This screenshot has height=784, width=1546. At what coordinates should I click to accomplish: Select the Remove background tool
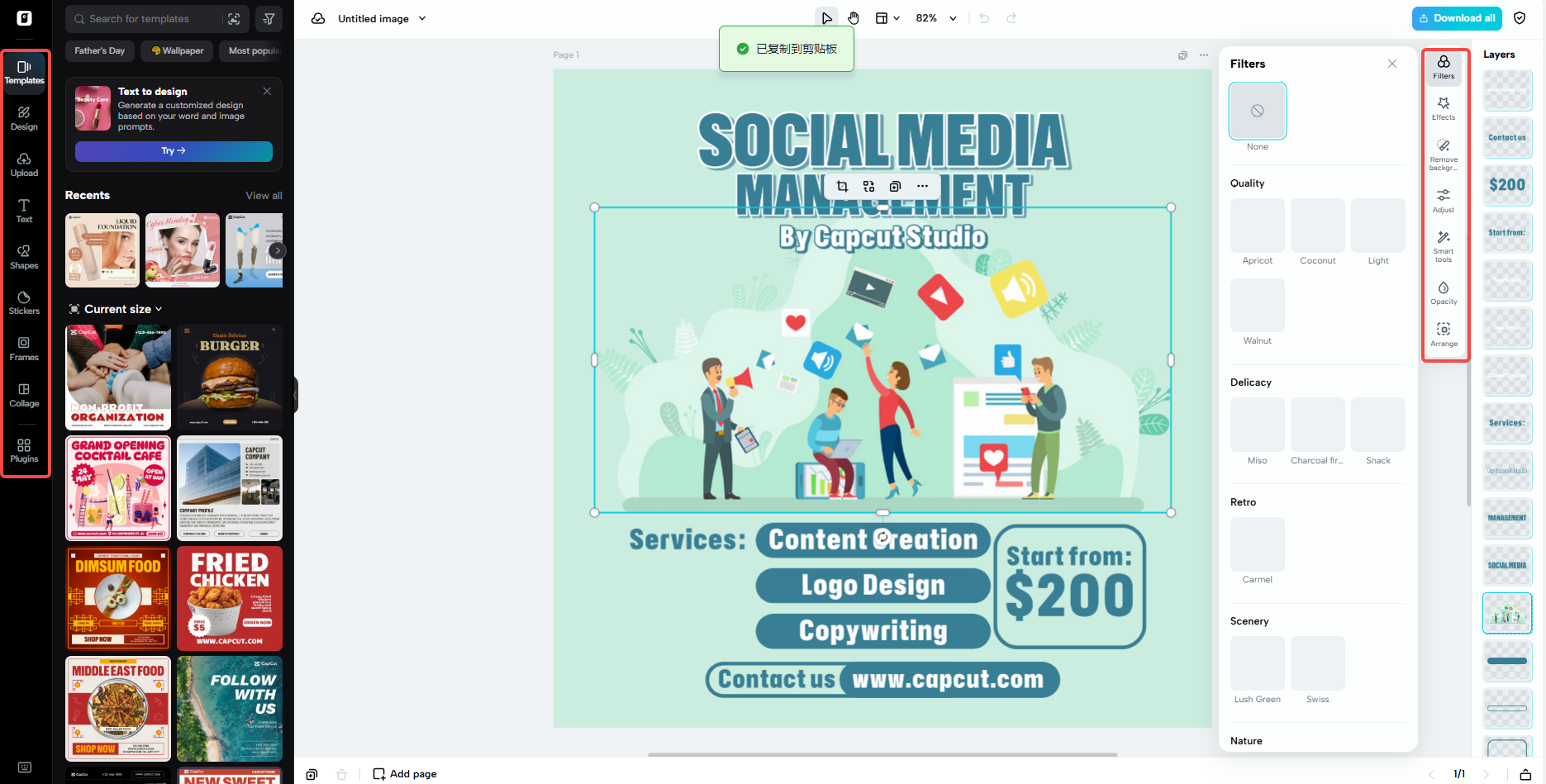(1444, 154)
